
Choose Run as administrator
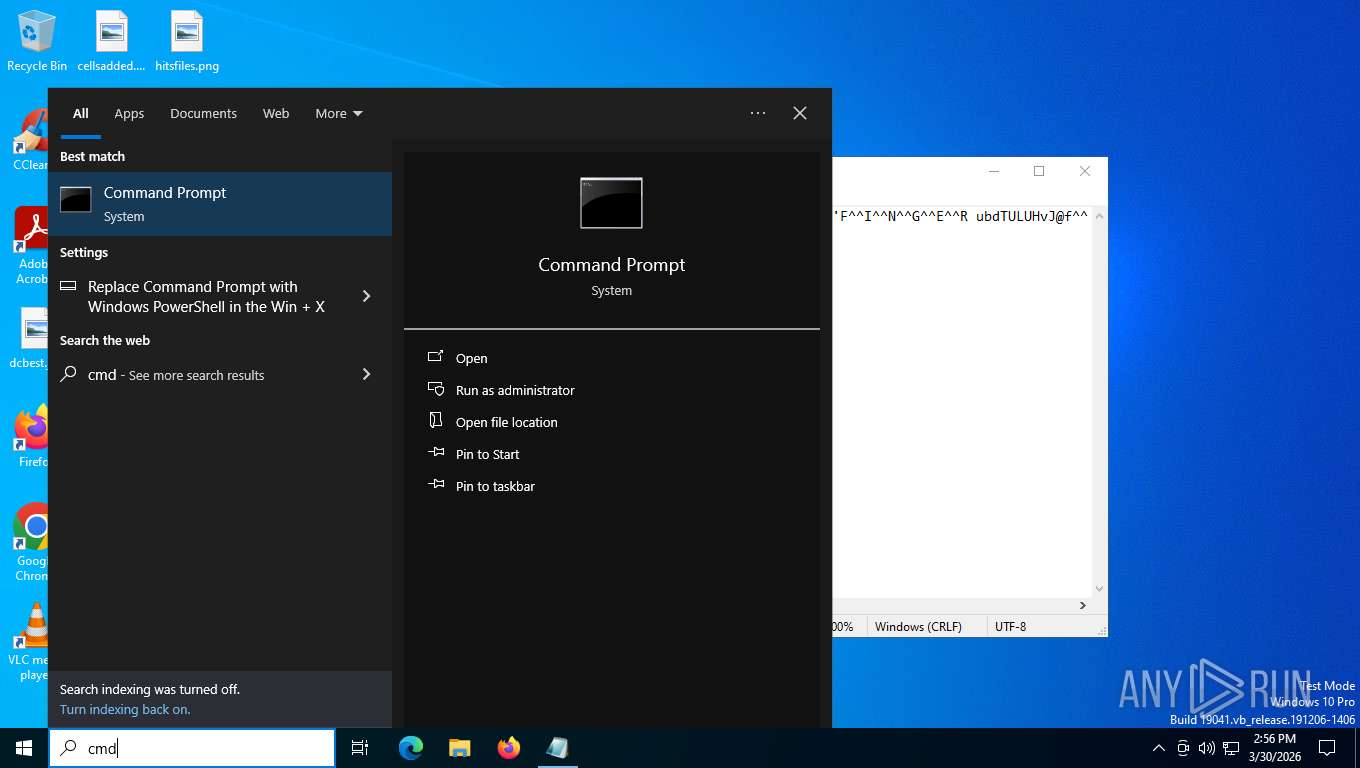click(x=515, y=390)
